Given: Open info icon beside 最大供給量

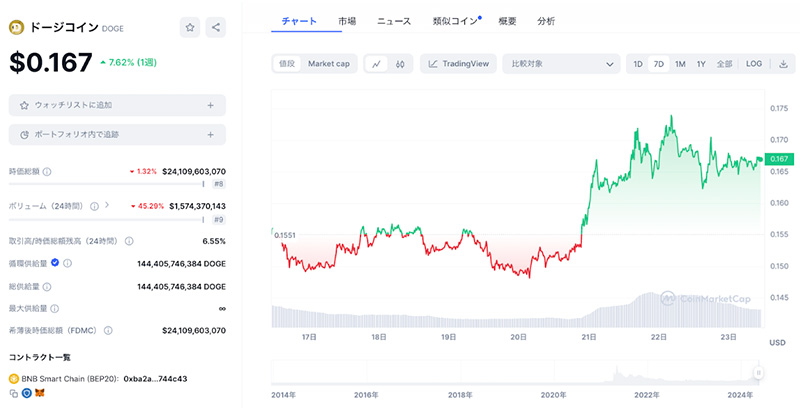Looking at the screenshot, I should click(55, 309).
